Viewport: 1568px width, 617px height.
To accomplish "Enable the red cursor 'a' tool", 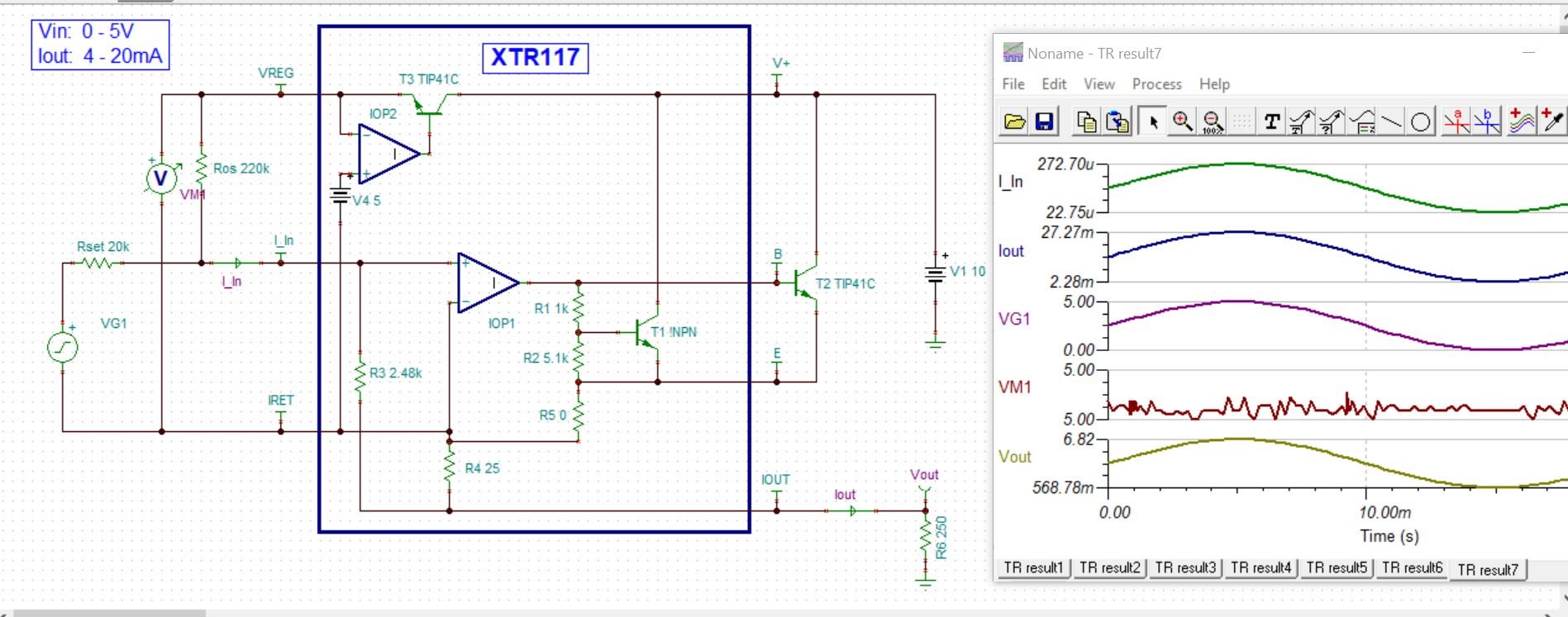I will click(1456, 122).
